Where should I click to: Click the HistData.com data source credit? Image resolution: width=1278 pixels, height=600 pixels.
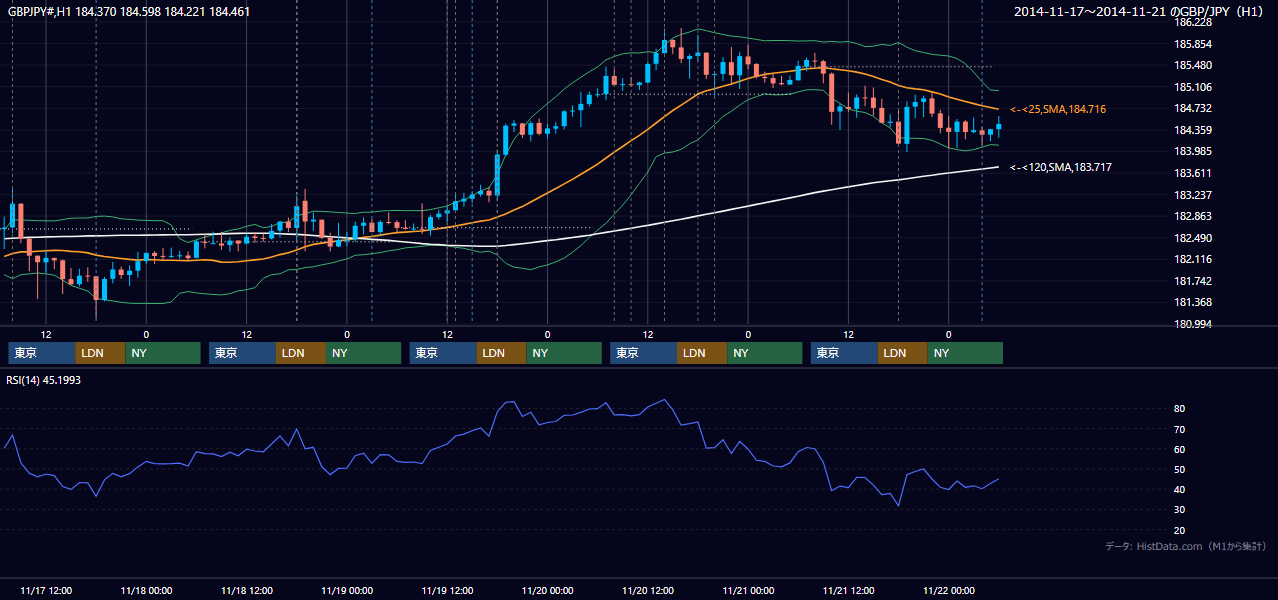1186,546
